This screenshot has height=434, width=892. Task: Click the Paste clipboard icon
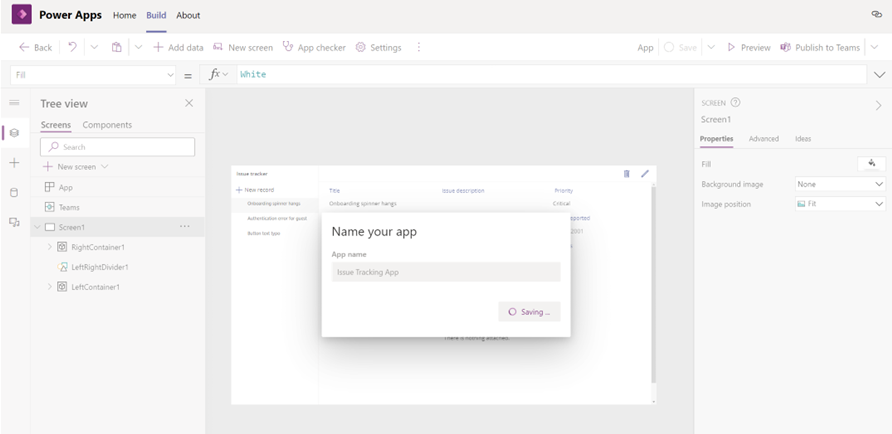[x=117, y=47]
